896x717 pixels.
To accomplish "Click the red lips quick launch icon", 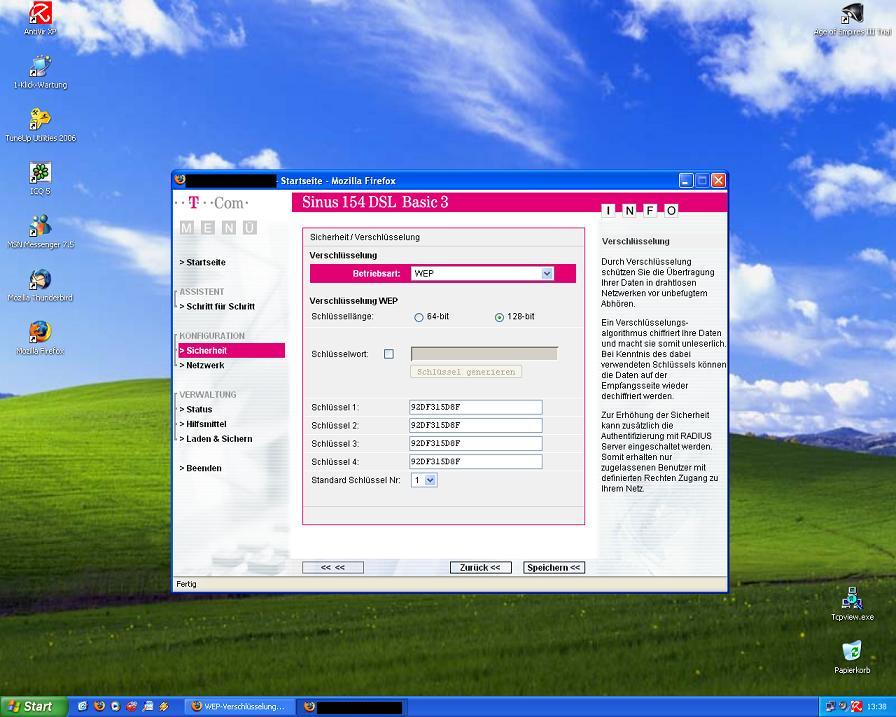I will [x=131, y=706].
